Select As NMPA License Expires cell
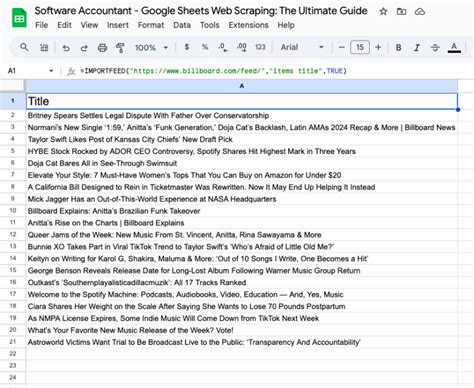 click(x=242, y=318)
